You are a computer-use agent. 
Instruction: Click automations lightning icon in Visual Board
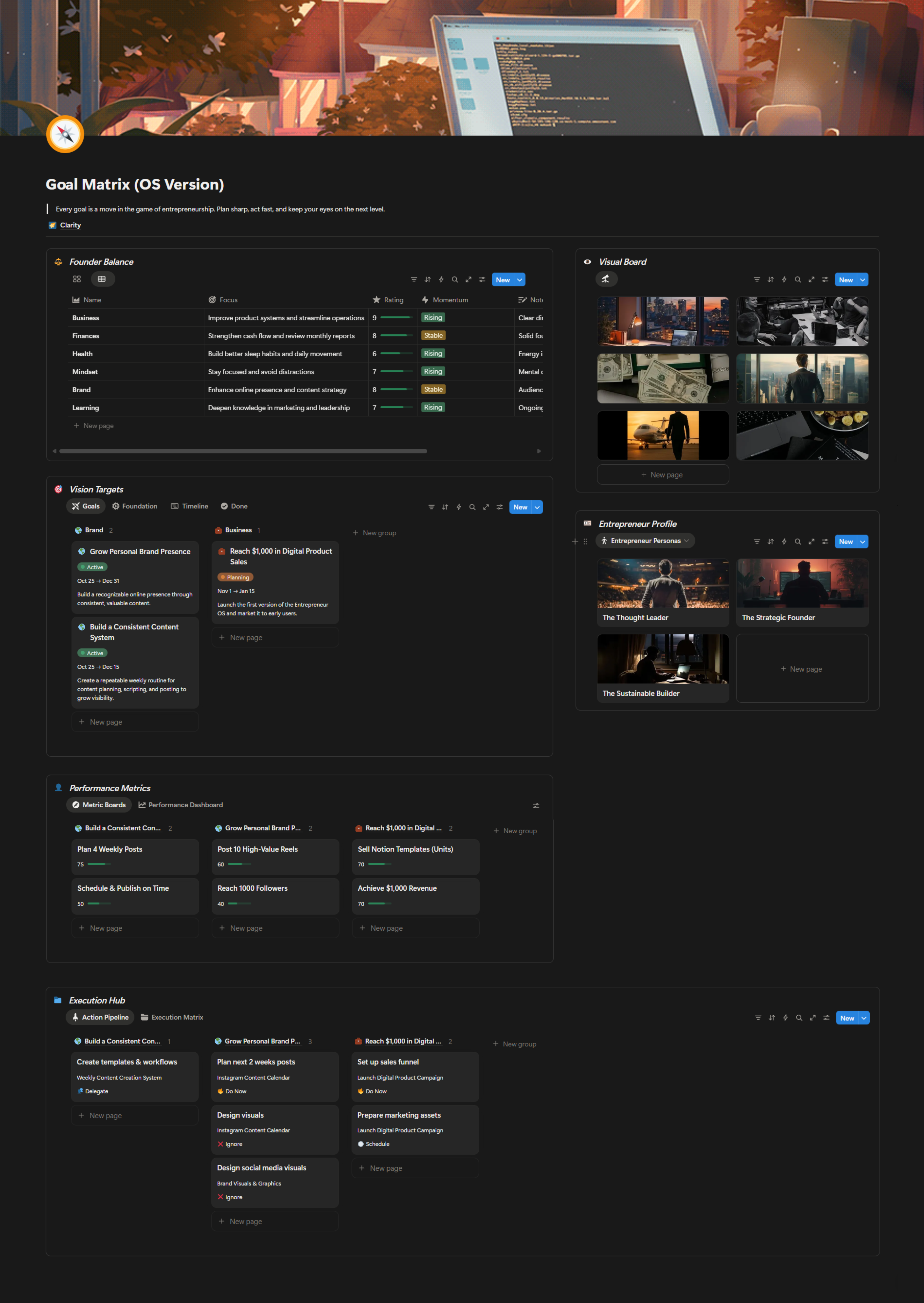[784, 279]
